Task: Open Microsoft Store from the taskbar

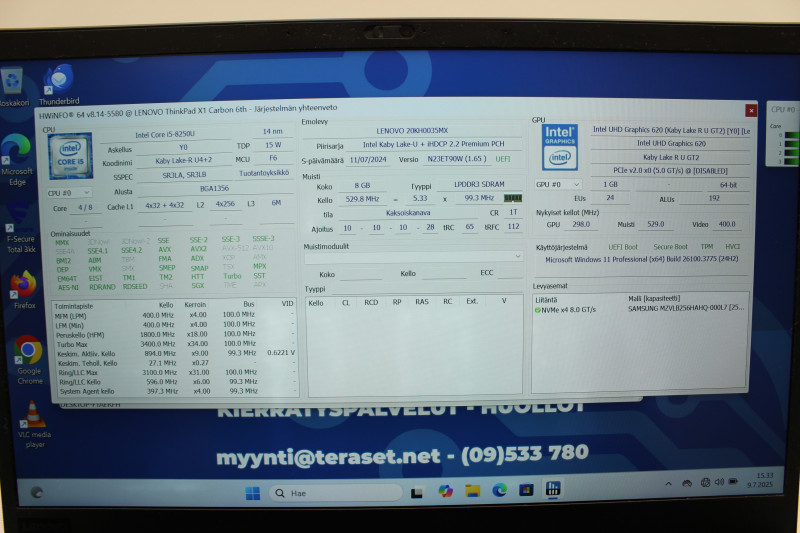Action: (x=526, y=490)
